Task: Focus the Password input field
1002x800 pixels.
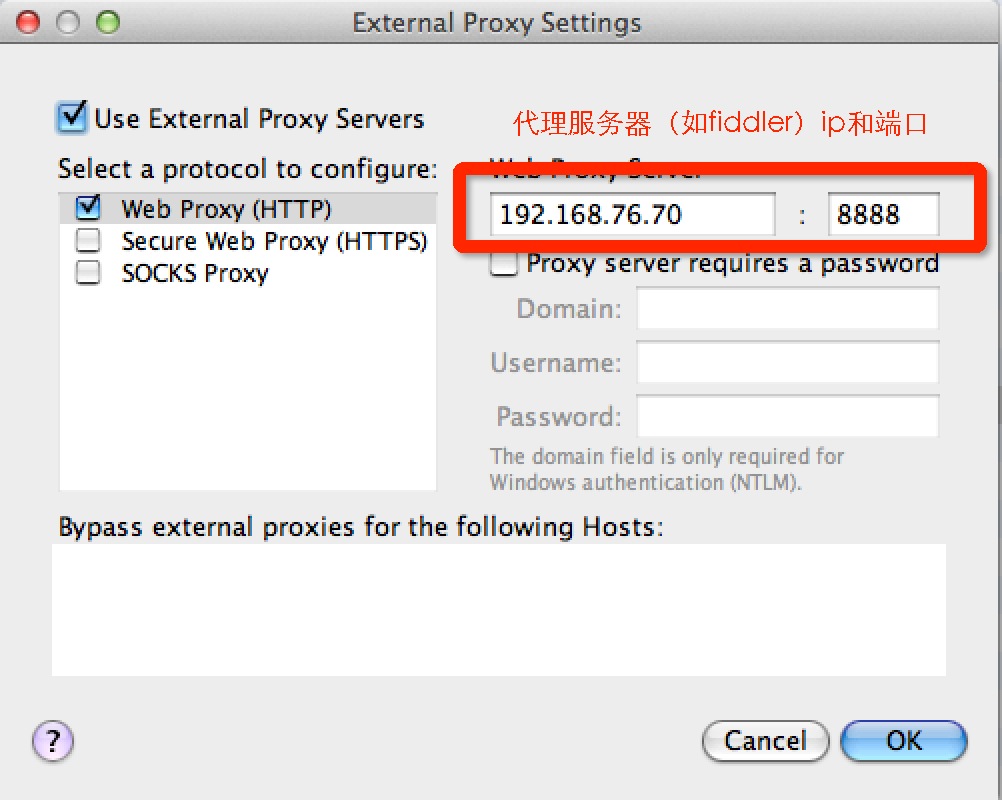Action: [x=787, y=416]
